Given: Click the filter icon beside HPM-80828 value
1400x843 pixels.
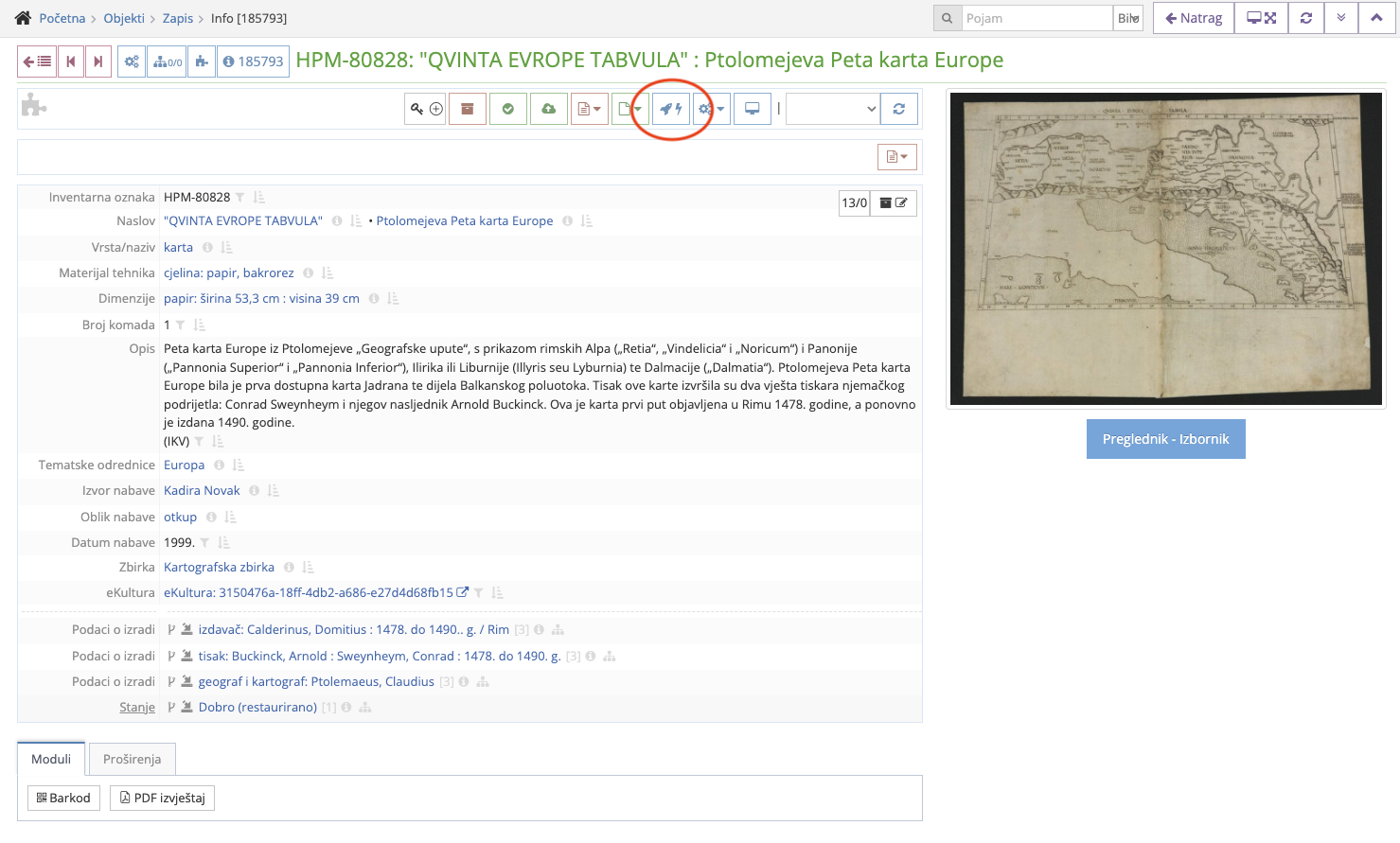Looking at the screenshot, I should coord(240,198).
